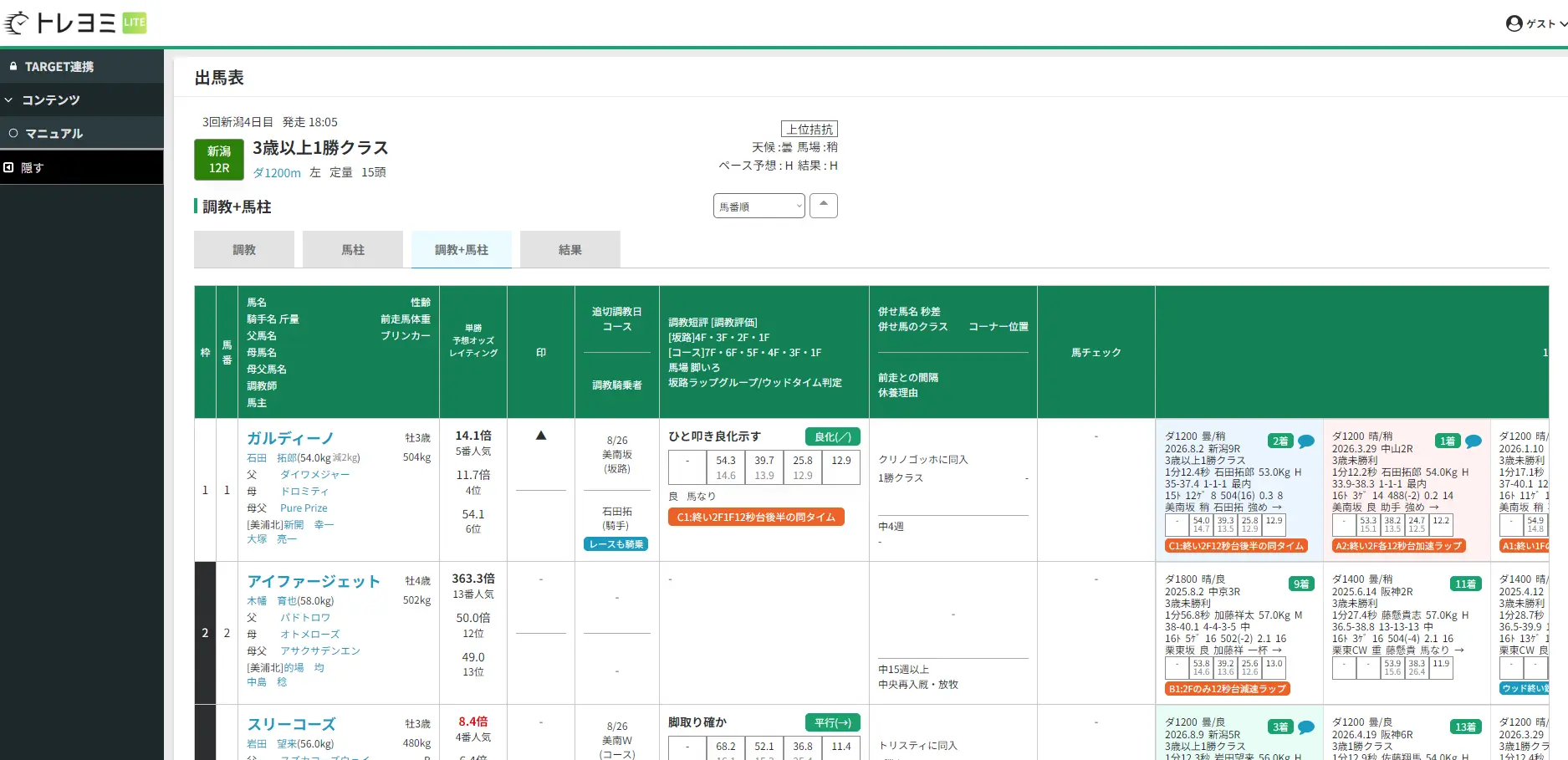The height and width of the screenshot is (760, 1568).
Task: Click the ▲ mark for ガルディーノ
Action: 541,436
